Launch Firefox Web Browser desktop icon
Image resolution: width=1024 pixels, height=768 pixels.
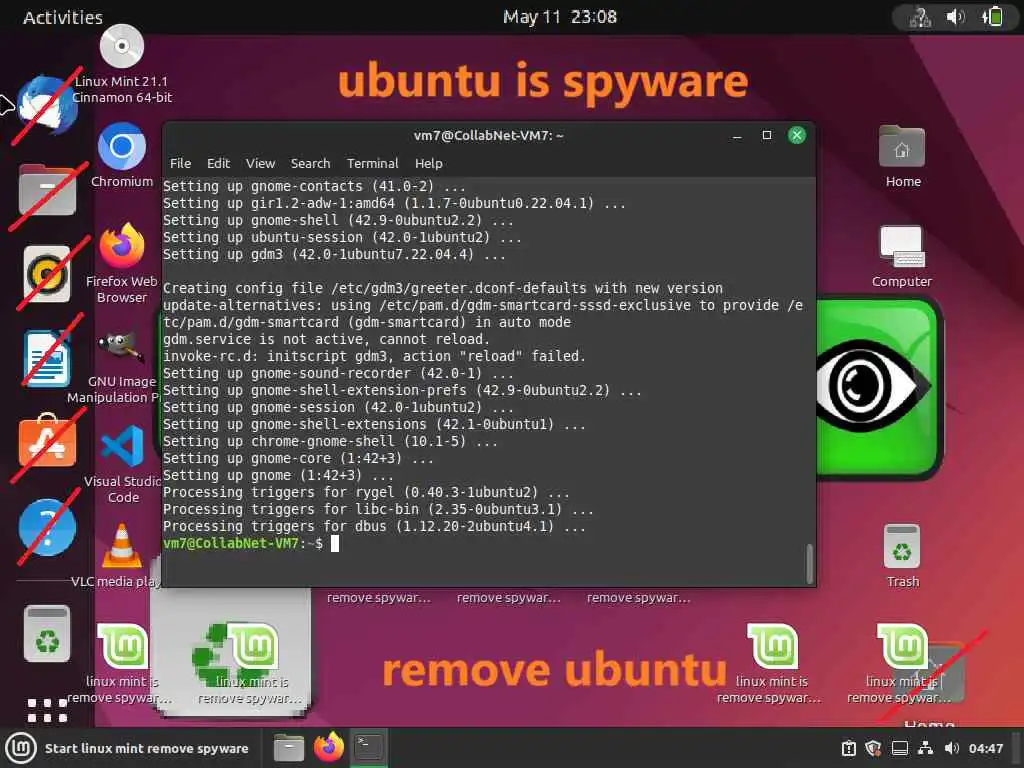pyautogui.click(x=121, y=246)
